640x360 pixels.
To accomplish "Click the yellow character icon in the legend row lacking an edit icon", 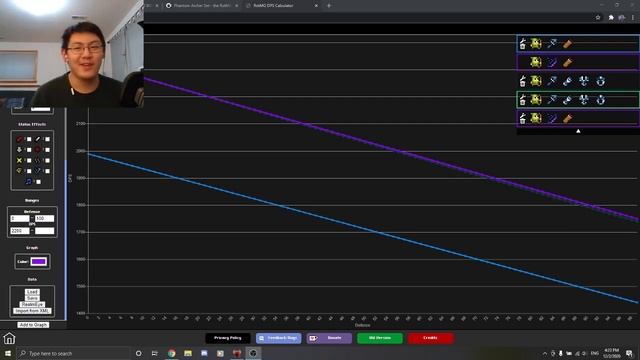I will pos(536,62).
